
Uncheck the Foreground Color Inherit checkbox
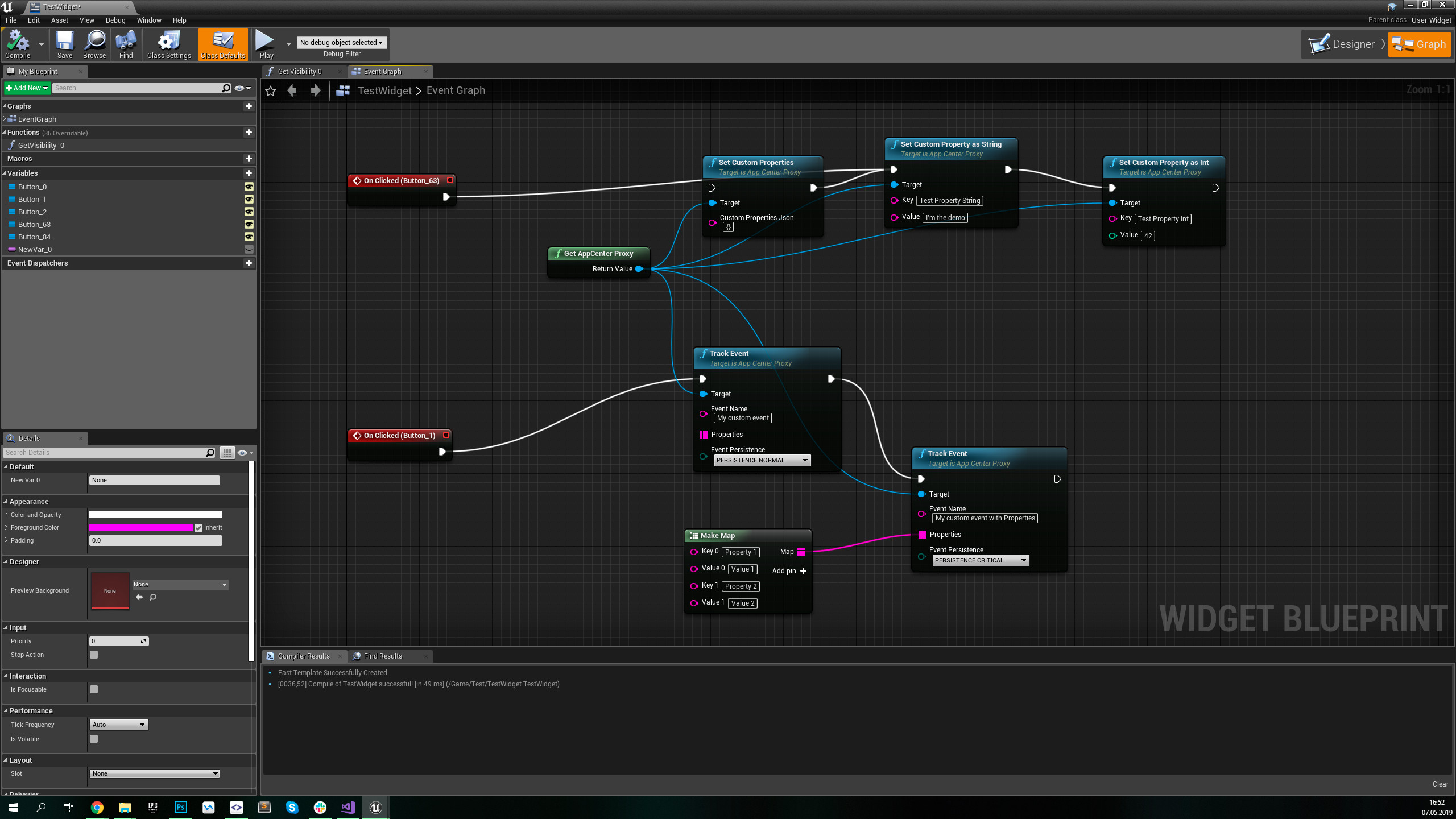[x=198, y=528]
